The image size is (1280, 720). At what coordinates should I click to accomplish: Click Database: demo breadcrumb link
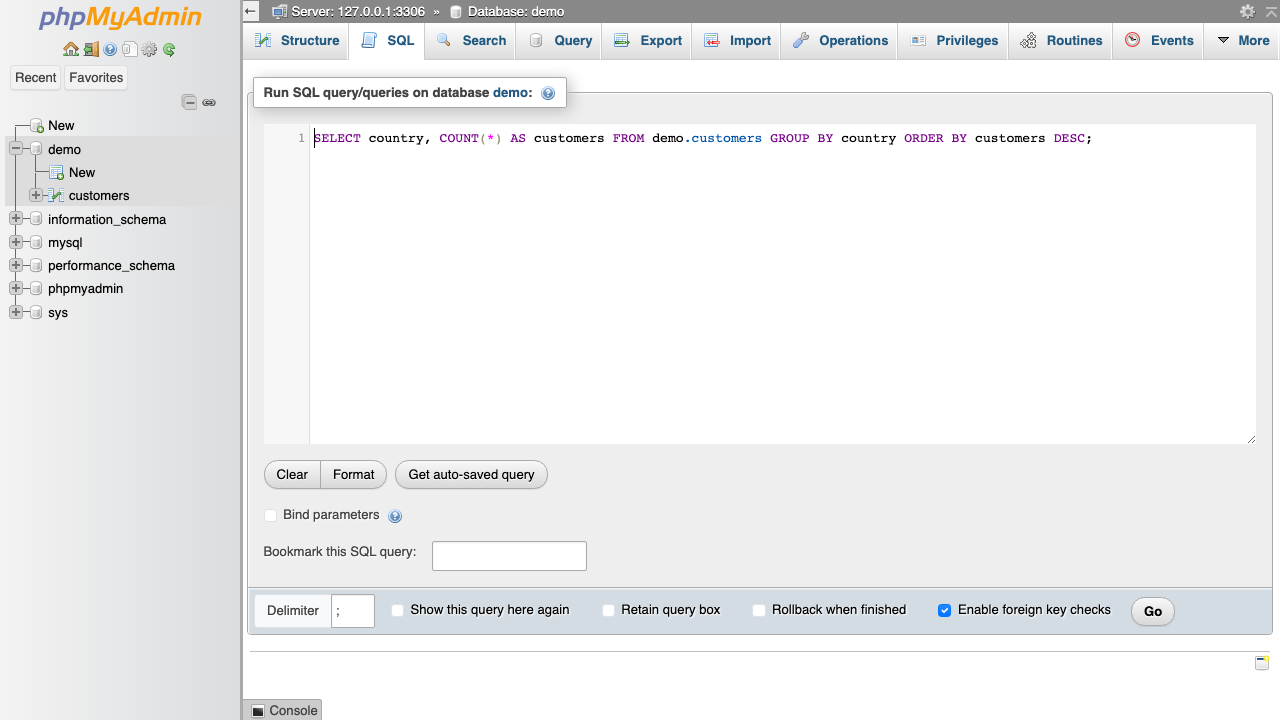click(515, 12)
